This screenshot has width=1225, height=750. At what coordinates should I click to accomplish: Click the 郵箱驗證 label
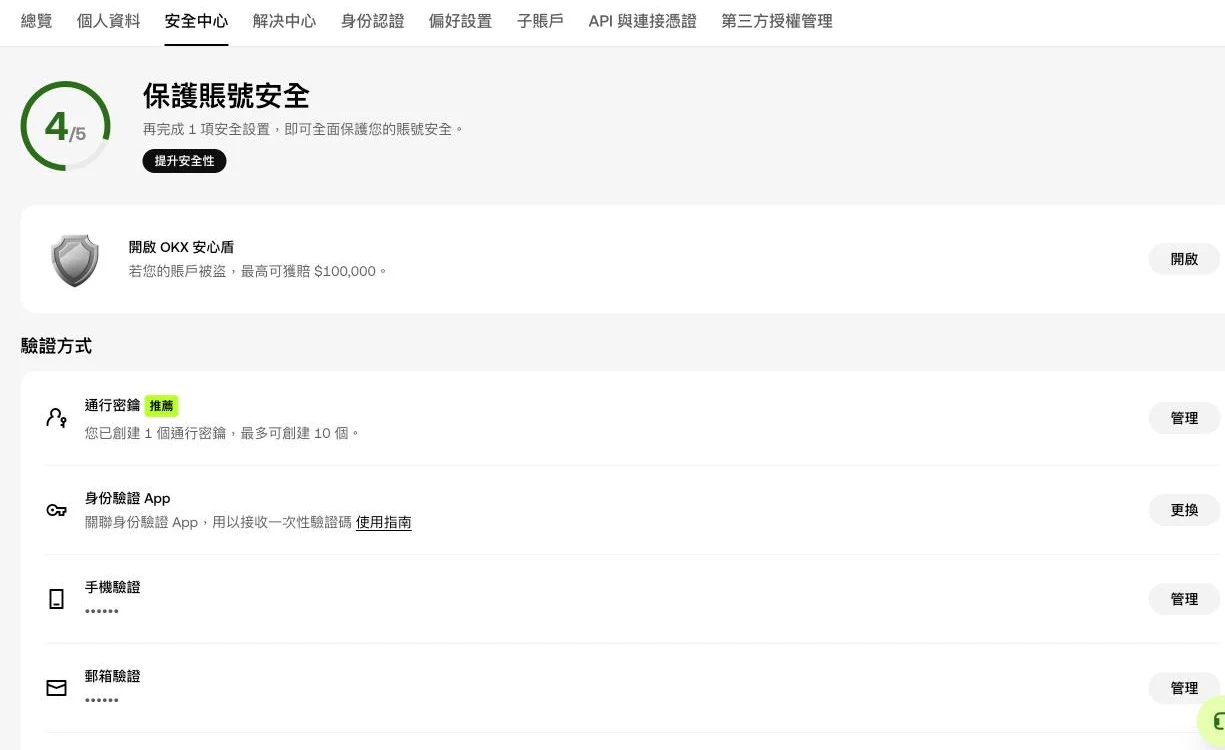point(113,676)
